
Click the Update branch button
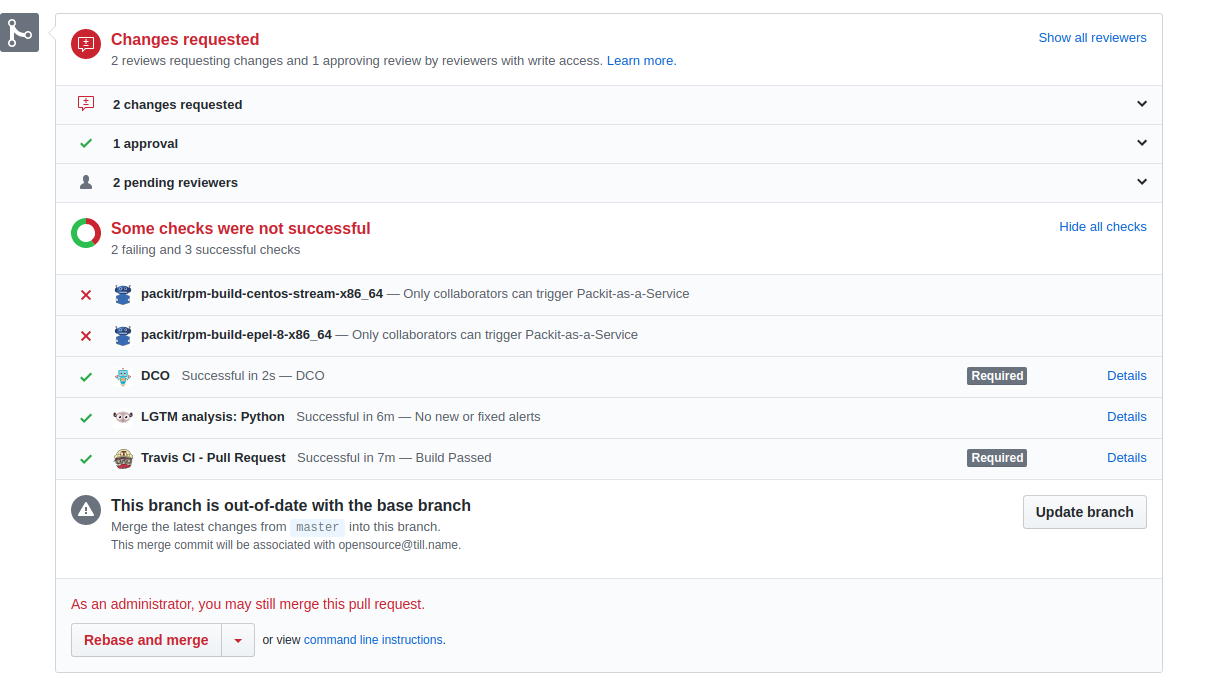pyautogui.click(x=1085, y=512)
